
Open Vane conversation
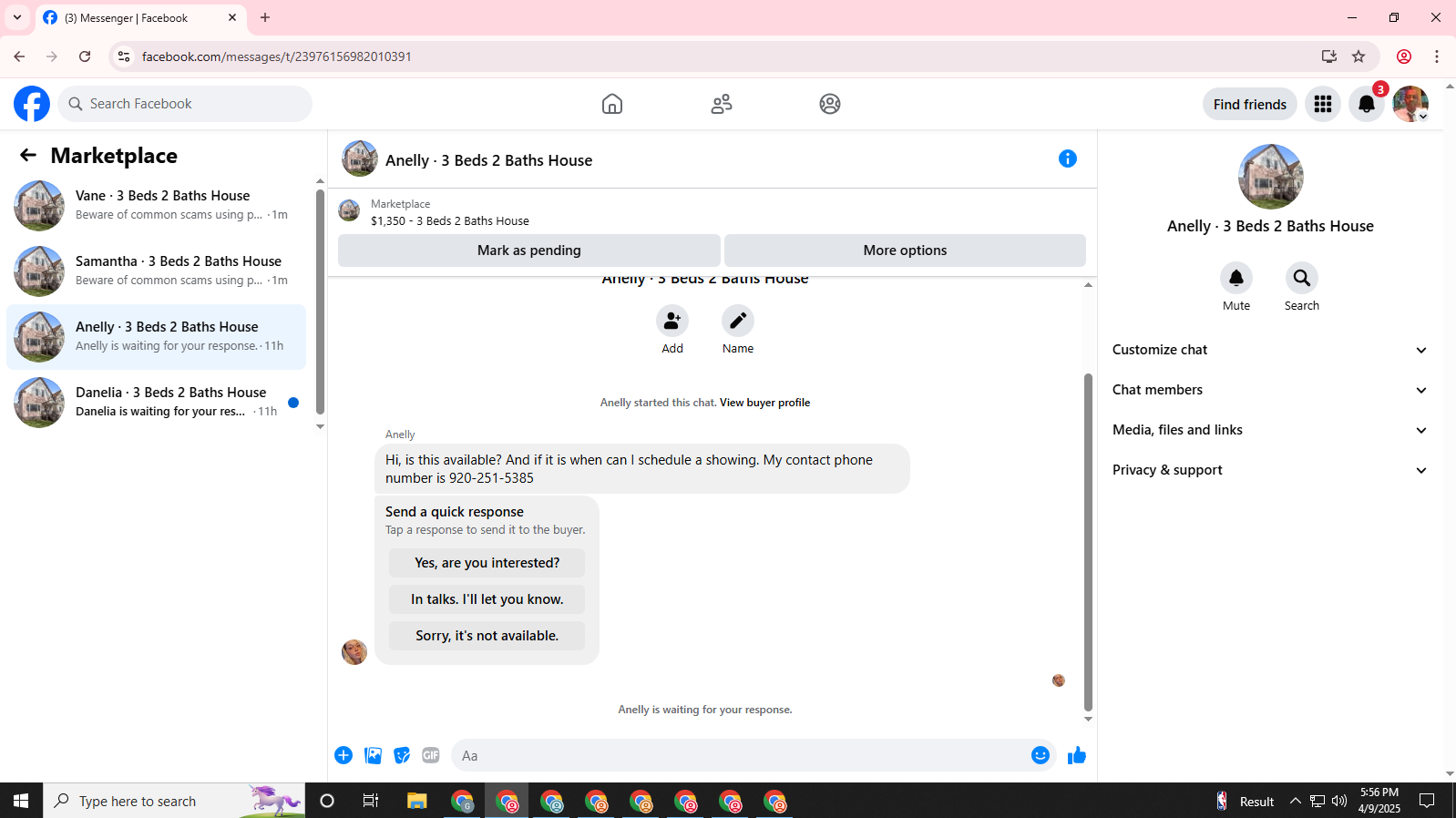tap(157, 206)
